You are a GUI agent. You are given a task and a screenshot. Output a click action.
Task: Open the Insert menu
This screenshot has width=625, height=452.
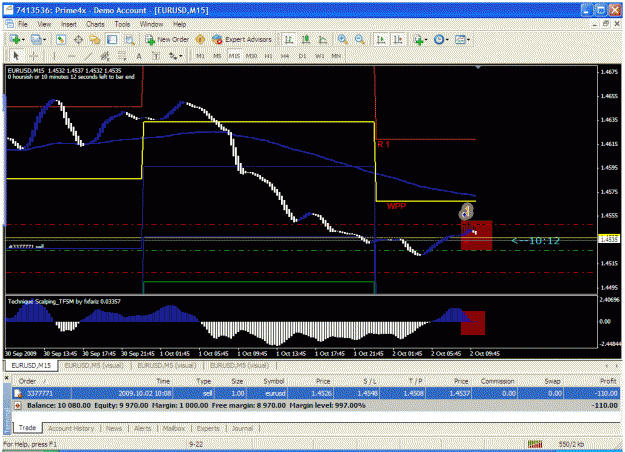[x=69, y=24]
